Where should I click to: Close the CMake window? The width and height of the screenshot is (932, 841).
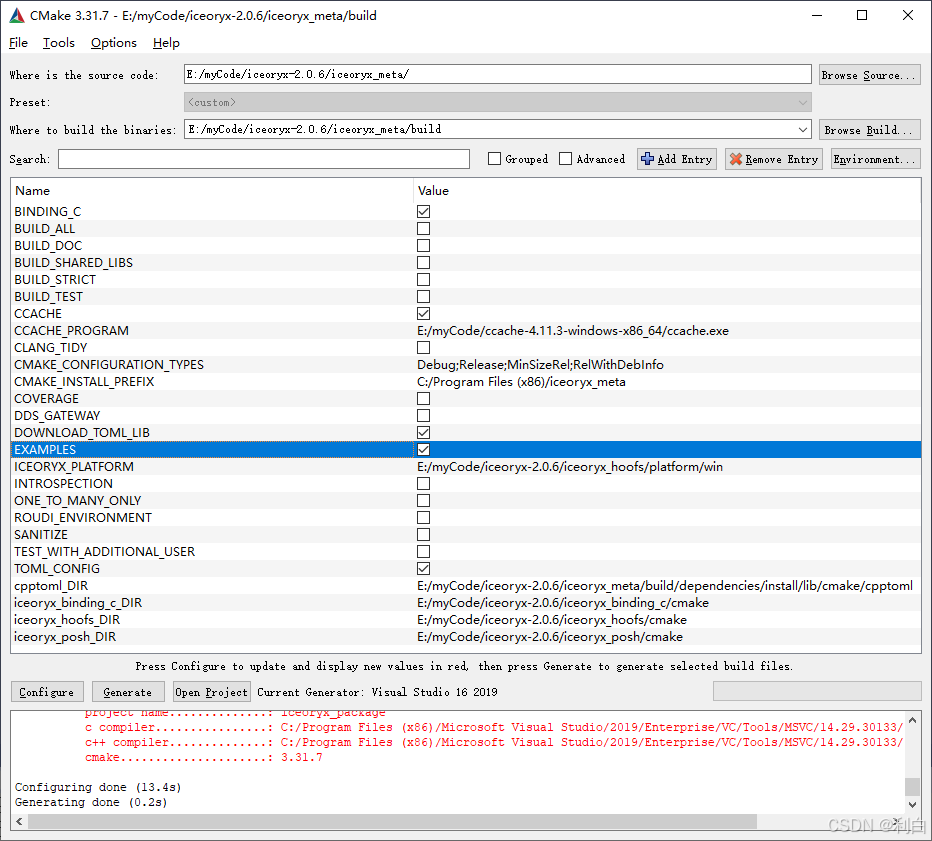pos(908,15)
